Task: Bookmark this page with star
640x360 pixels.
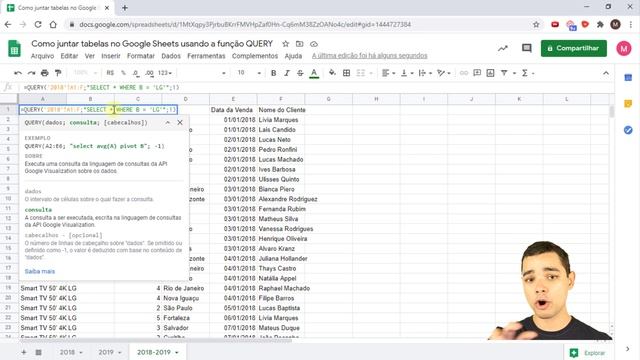Action: point(536,24)
